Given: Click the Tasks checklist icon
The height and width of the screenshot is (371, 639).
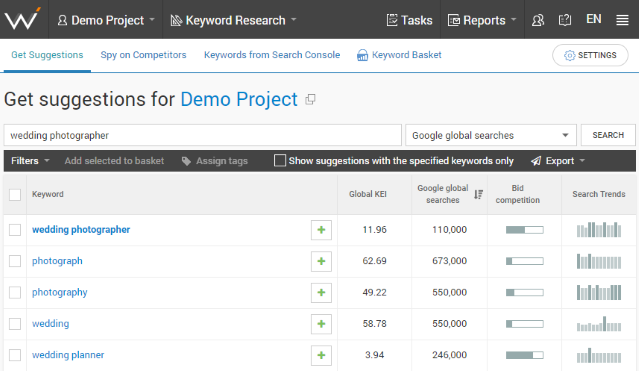Looking at the screenshot, I should 392,20.
